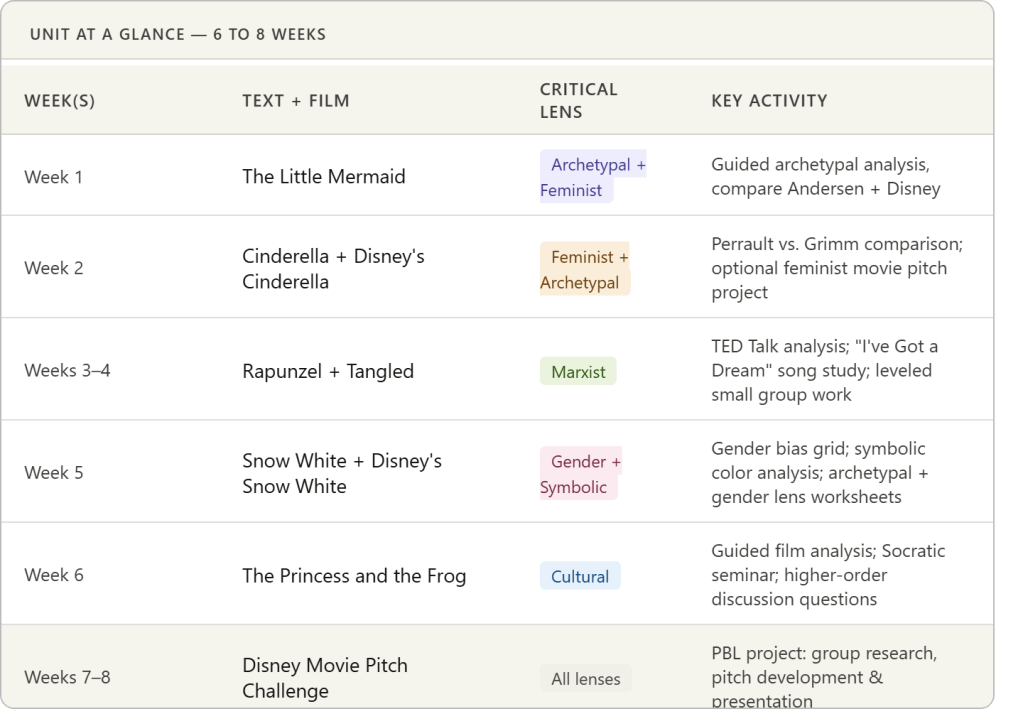
Task: Select the KEY ACTIVITY column header
Action: [769, 100]
